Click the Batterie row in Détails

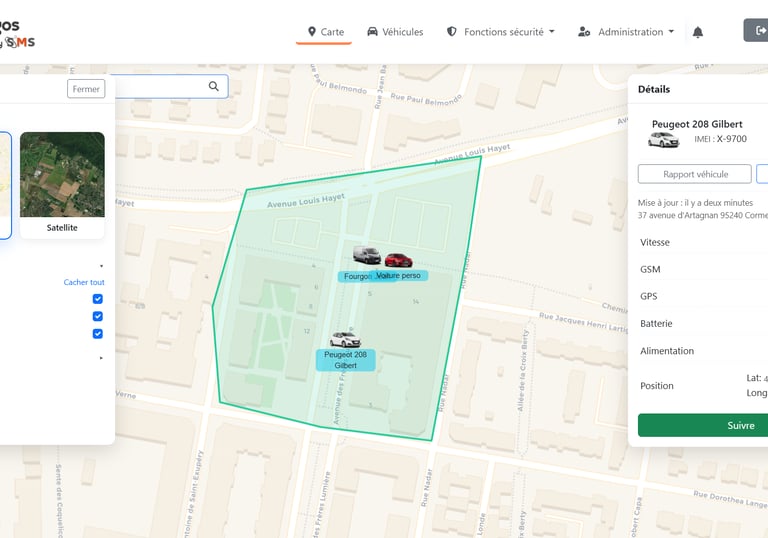click(x=703, y=323)
